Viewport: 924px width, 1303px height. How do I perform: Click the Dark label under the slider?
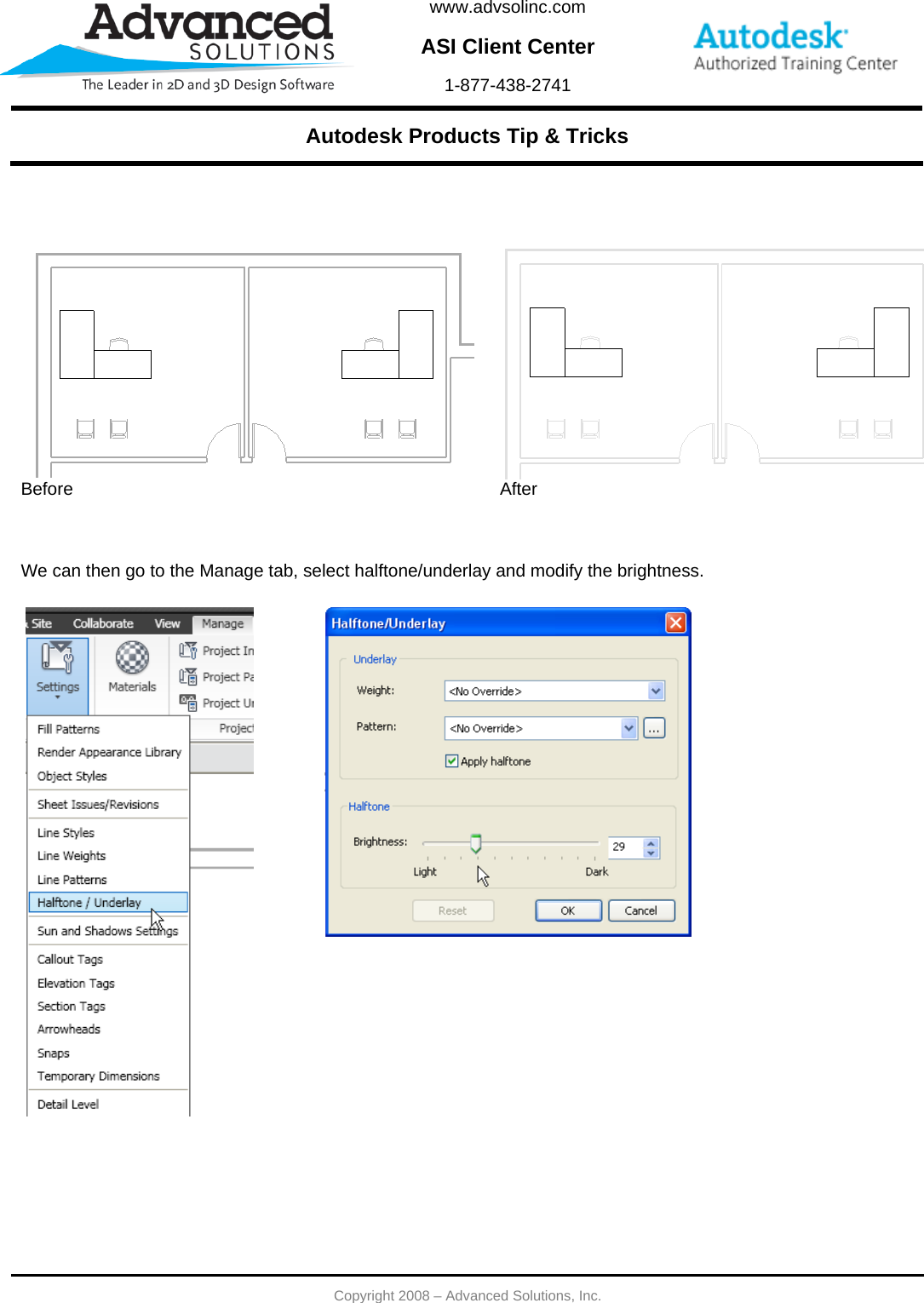597,871
